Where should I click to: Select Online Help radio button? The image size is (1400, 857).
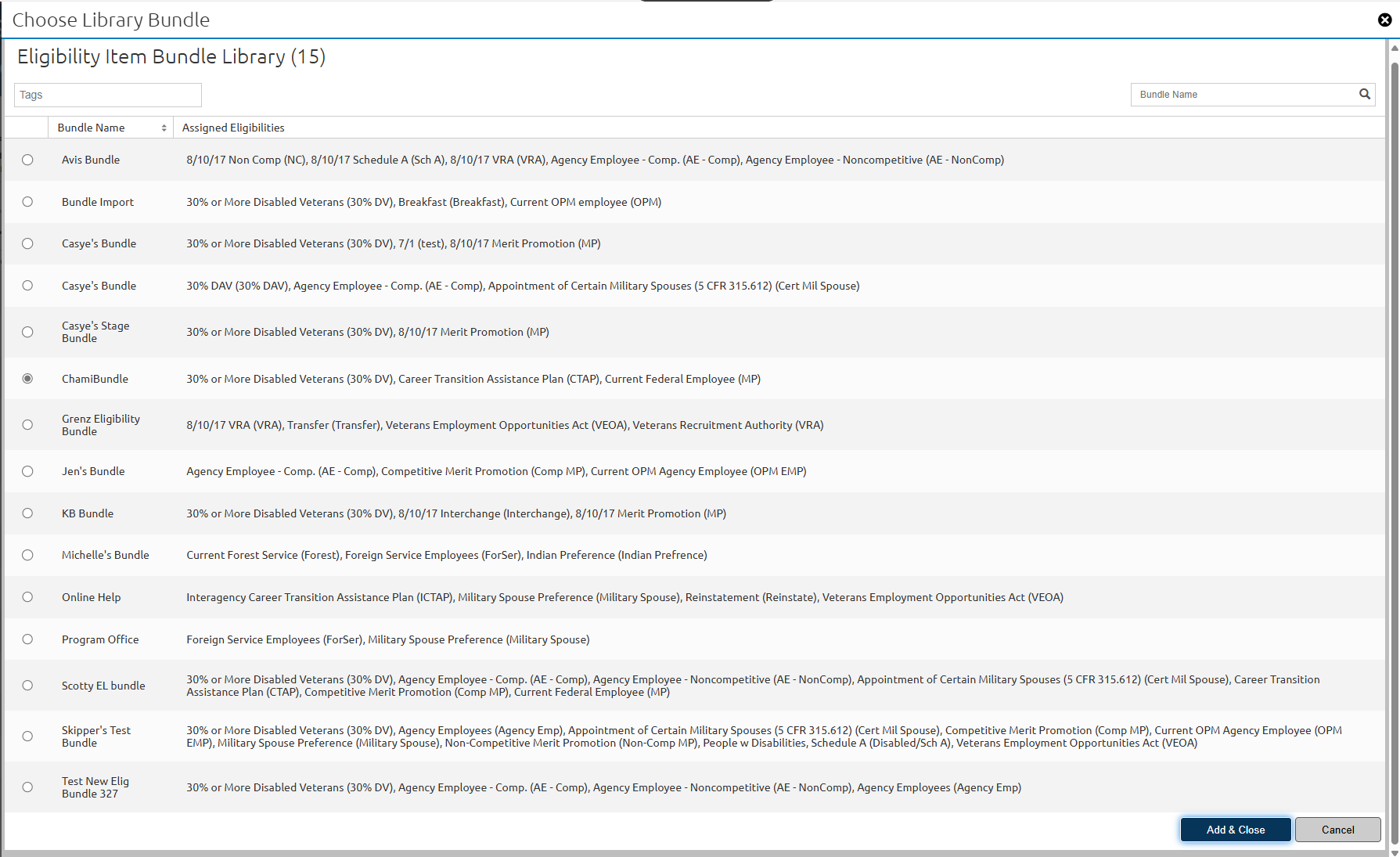(x=27, y=597)
